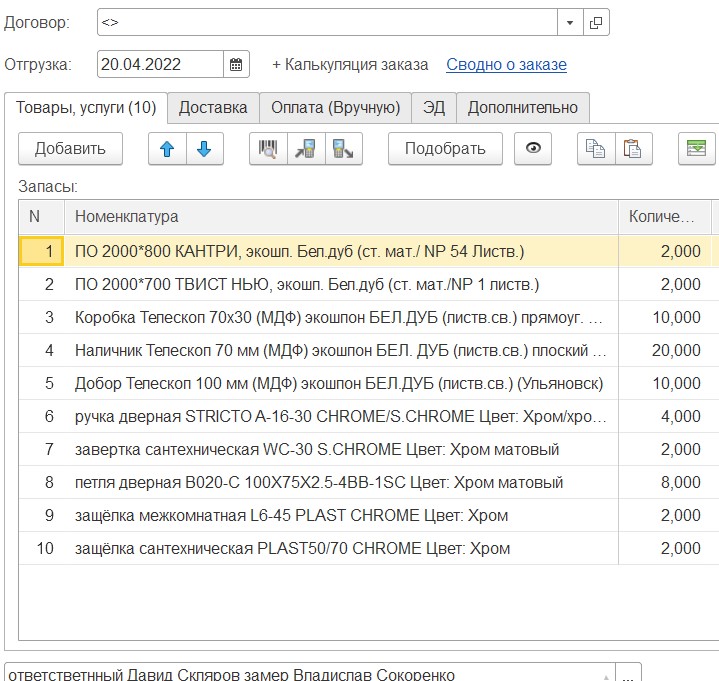This screenshot has width=719, height=681.
Task: Switch to the Доставка tab
Action: tap(212, 108)
